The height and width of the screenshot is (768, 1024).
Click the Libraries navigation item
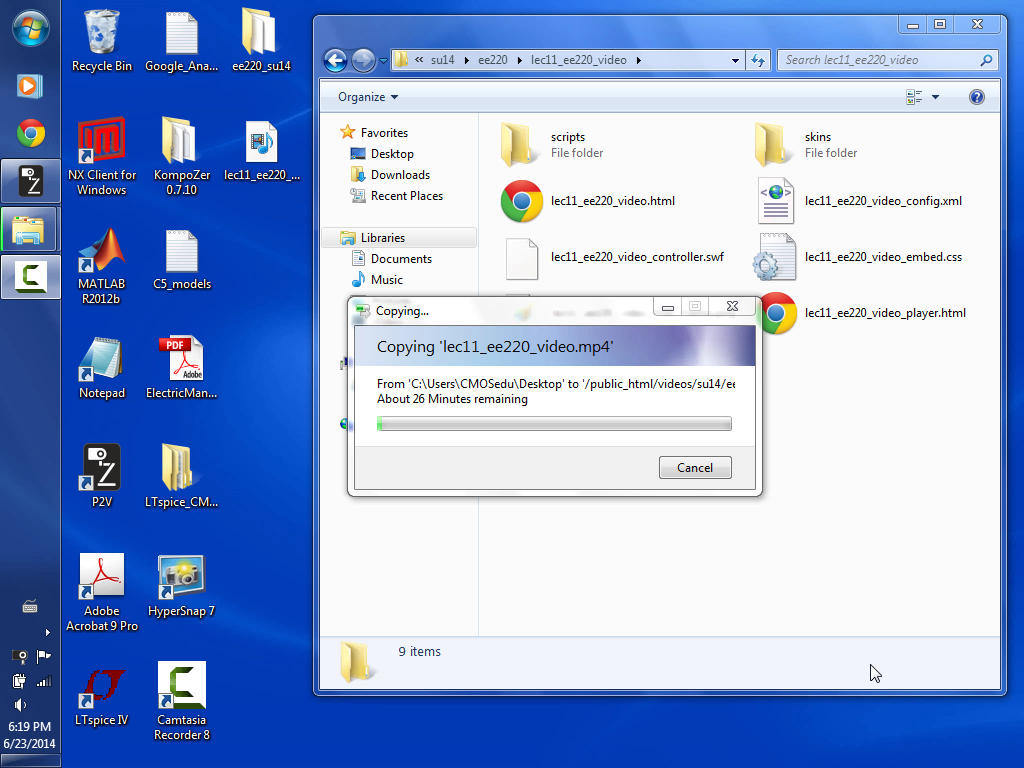point(383,238)
